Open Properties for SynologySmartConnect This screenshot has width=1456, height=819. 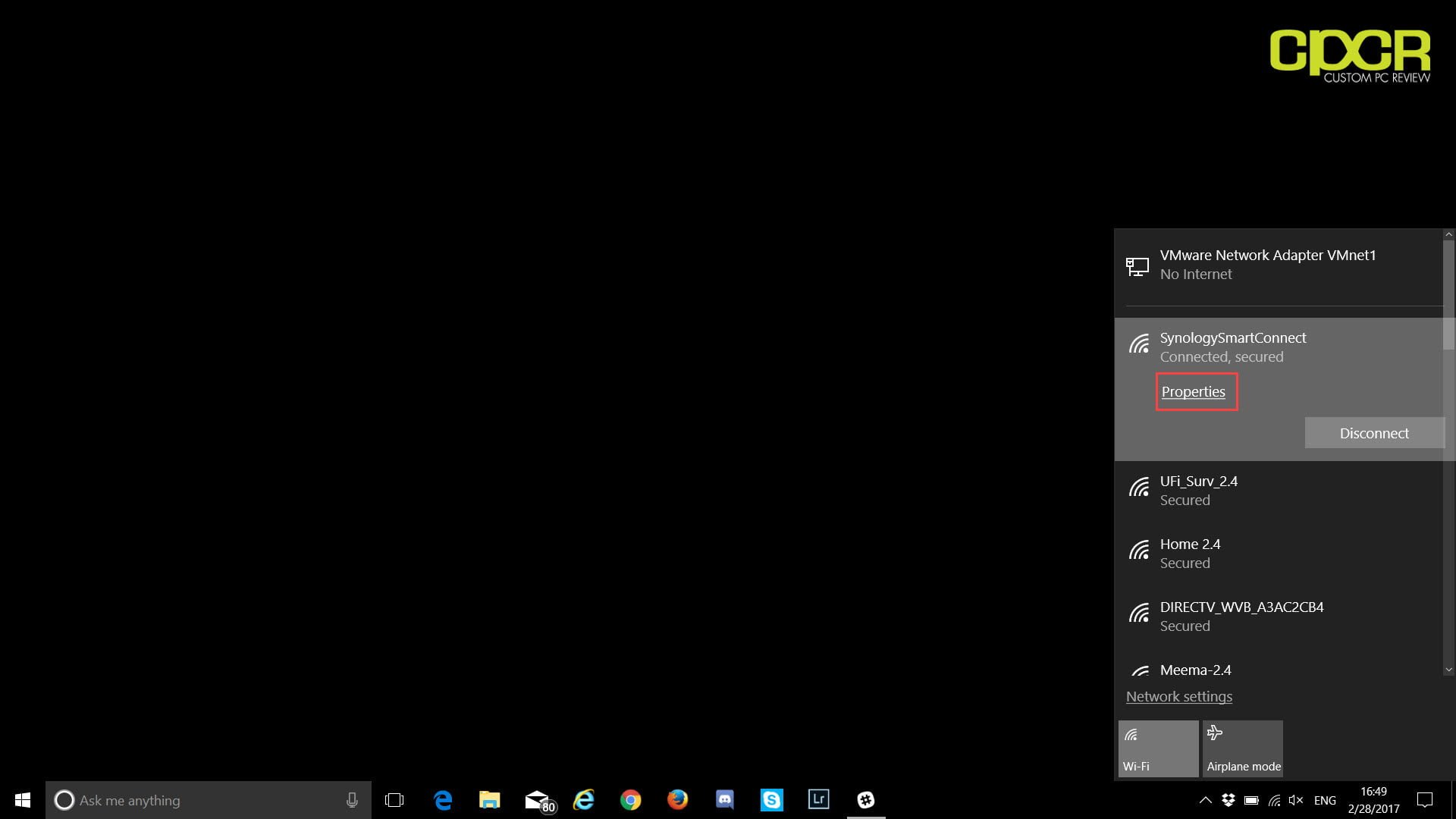1194,392
